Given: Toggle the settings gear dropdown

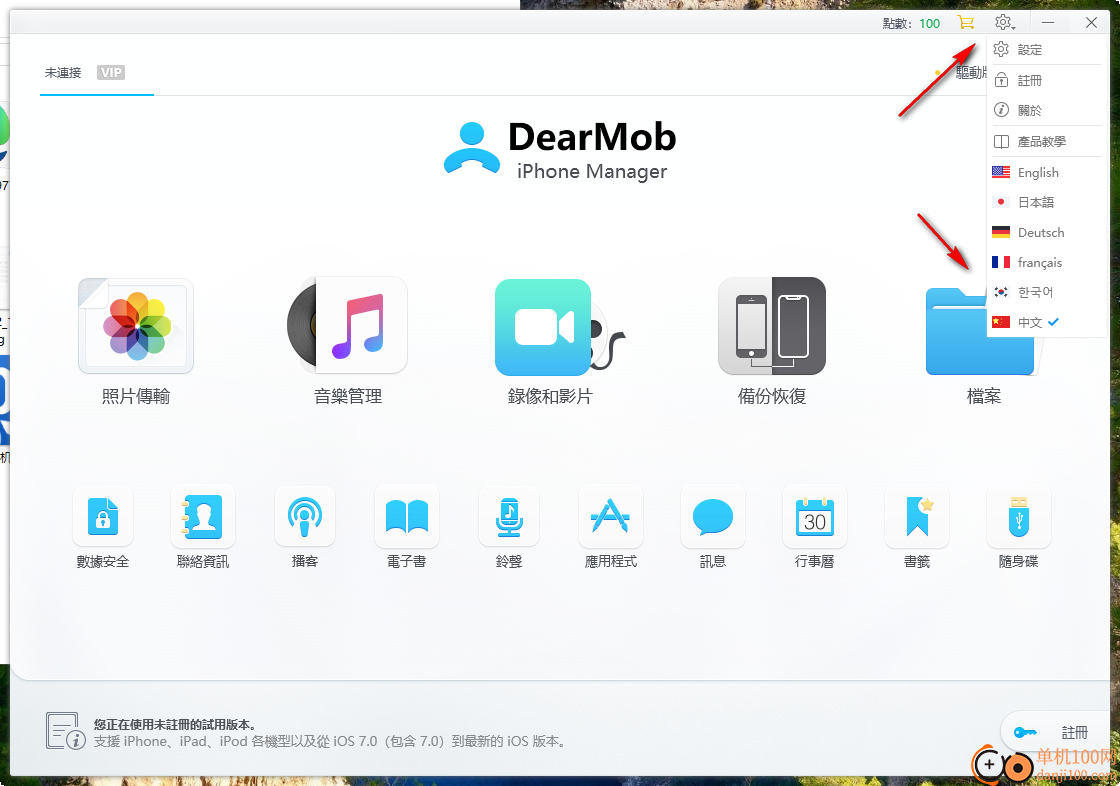Looking at the screenshot, I should [x=1004, y=23].
